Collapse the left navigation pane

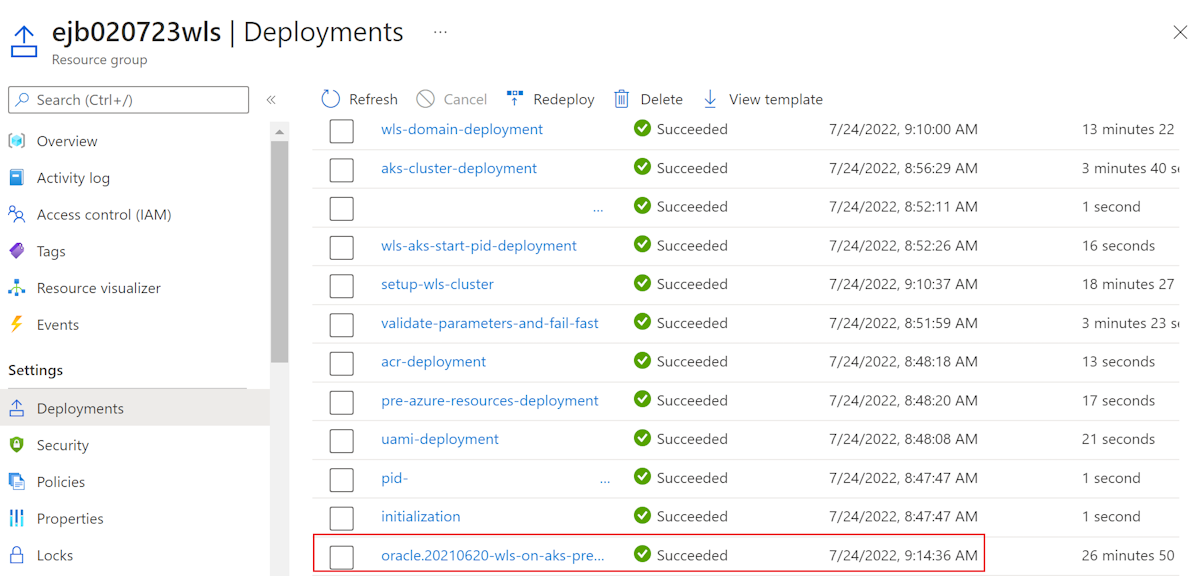(x=270, y=99)
